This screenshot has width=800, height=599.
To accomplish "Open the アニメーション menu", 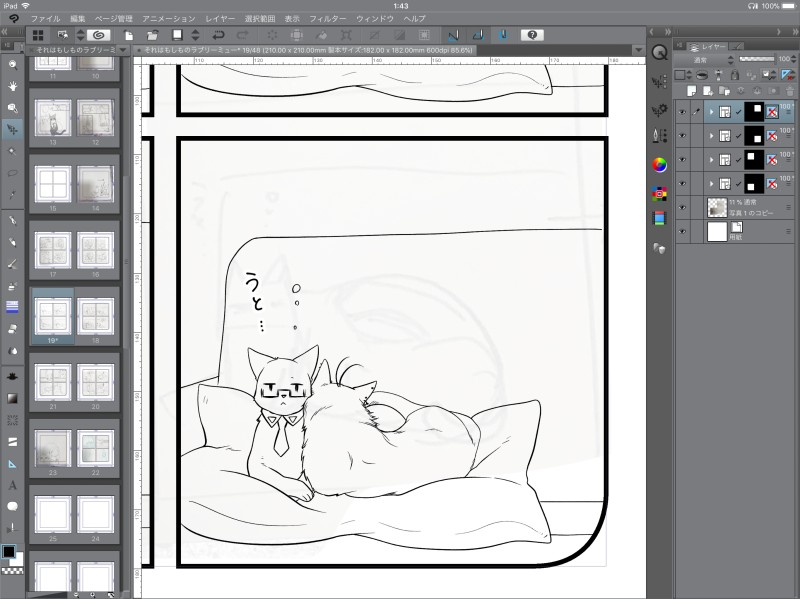I will 168,18.
